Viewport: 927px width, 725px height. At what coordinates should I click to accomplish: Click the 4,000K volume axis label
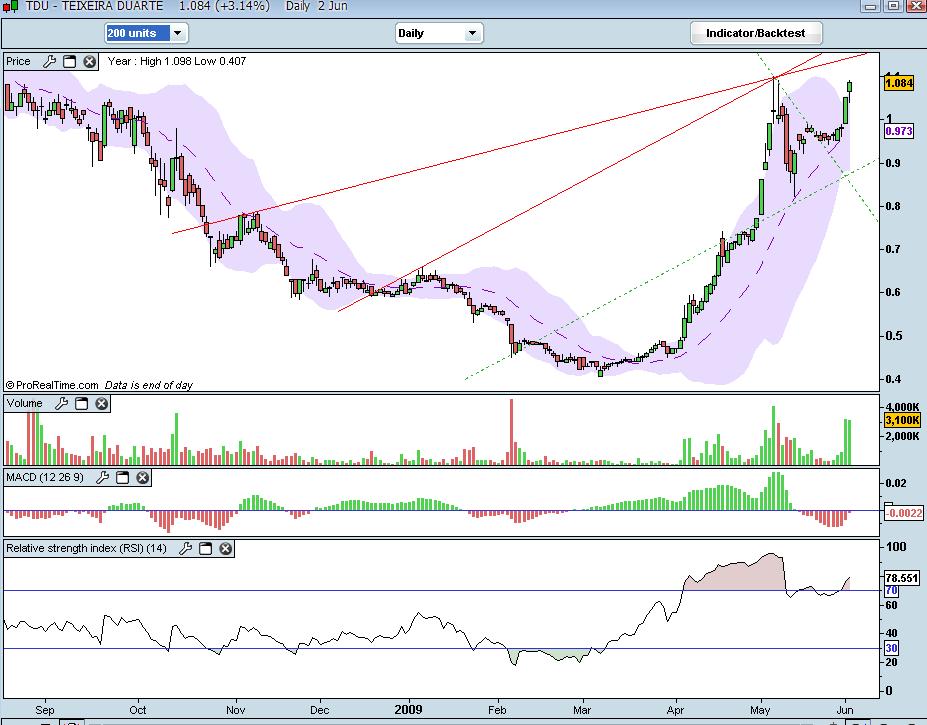click(903, 407)
